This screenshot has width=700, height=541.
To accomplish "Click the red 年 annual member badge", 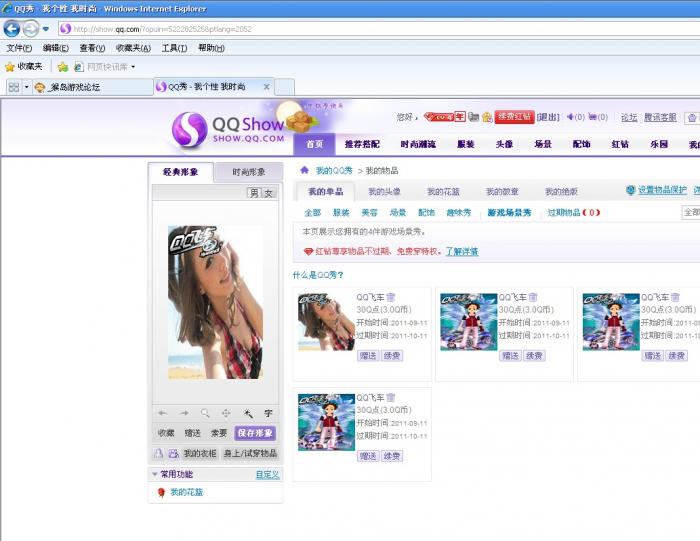I will tap(460, 117).
